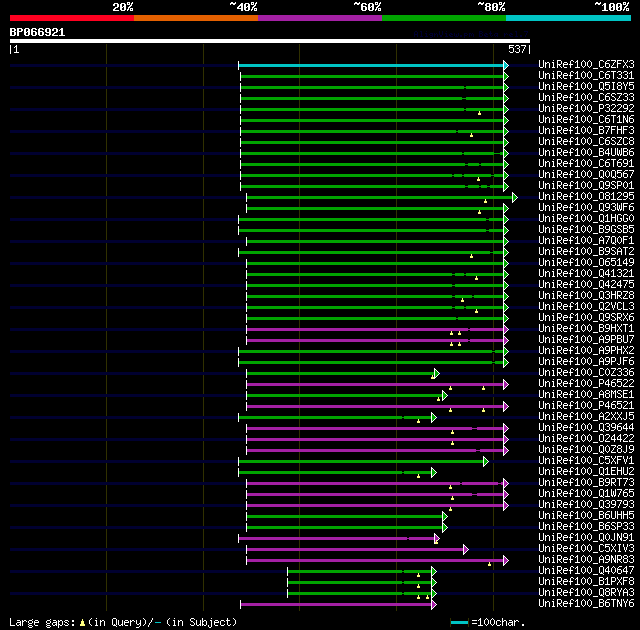
Task: Click the UniRef100_O81295 subject name
Action: pos(586,197)
